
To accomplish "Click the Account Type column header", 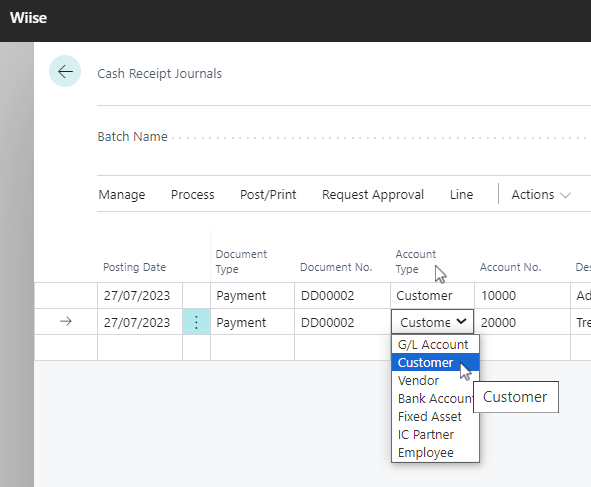I will point(416,262).
